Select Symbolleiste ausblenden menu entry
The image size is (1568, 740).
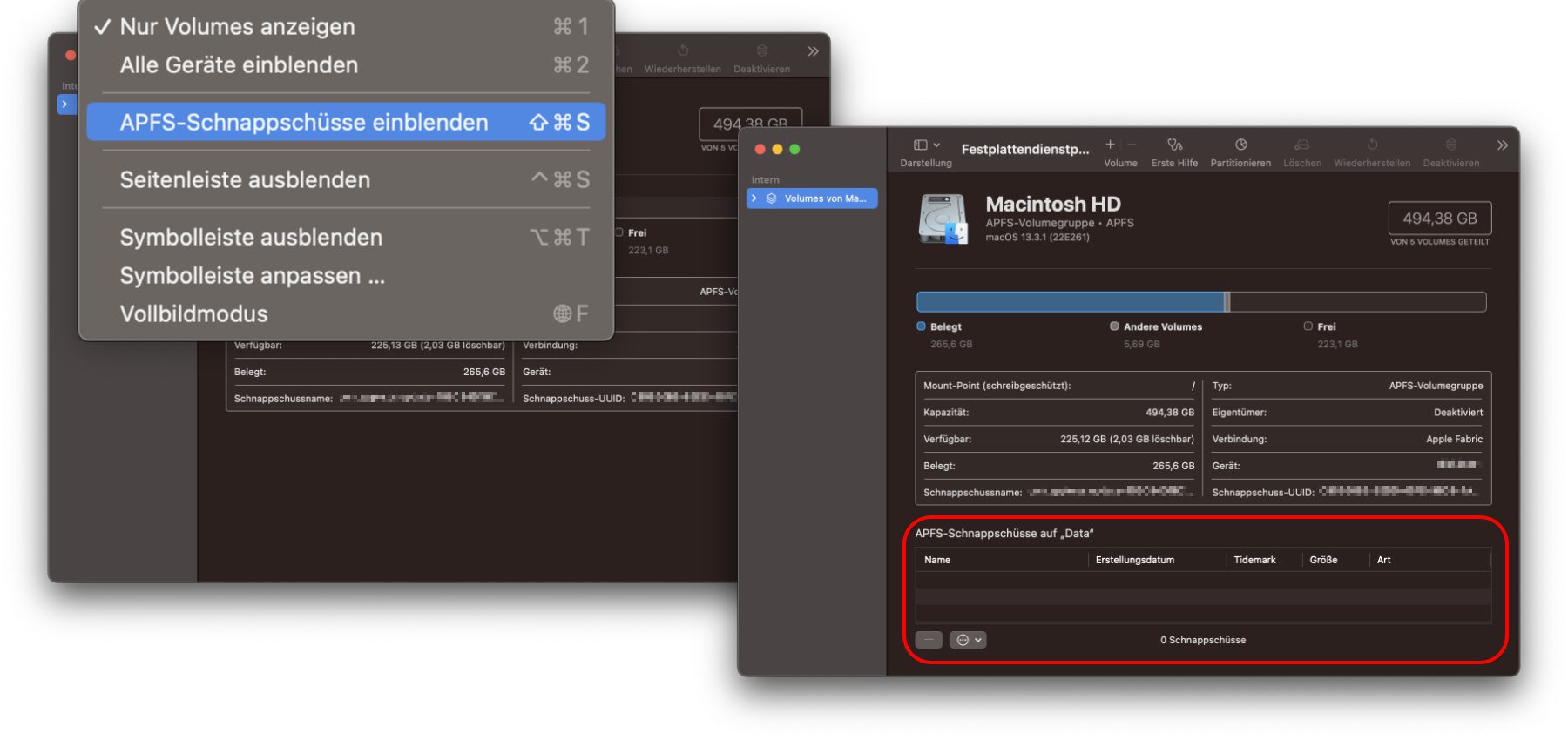(251, 238)
